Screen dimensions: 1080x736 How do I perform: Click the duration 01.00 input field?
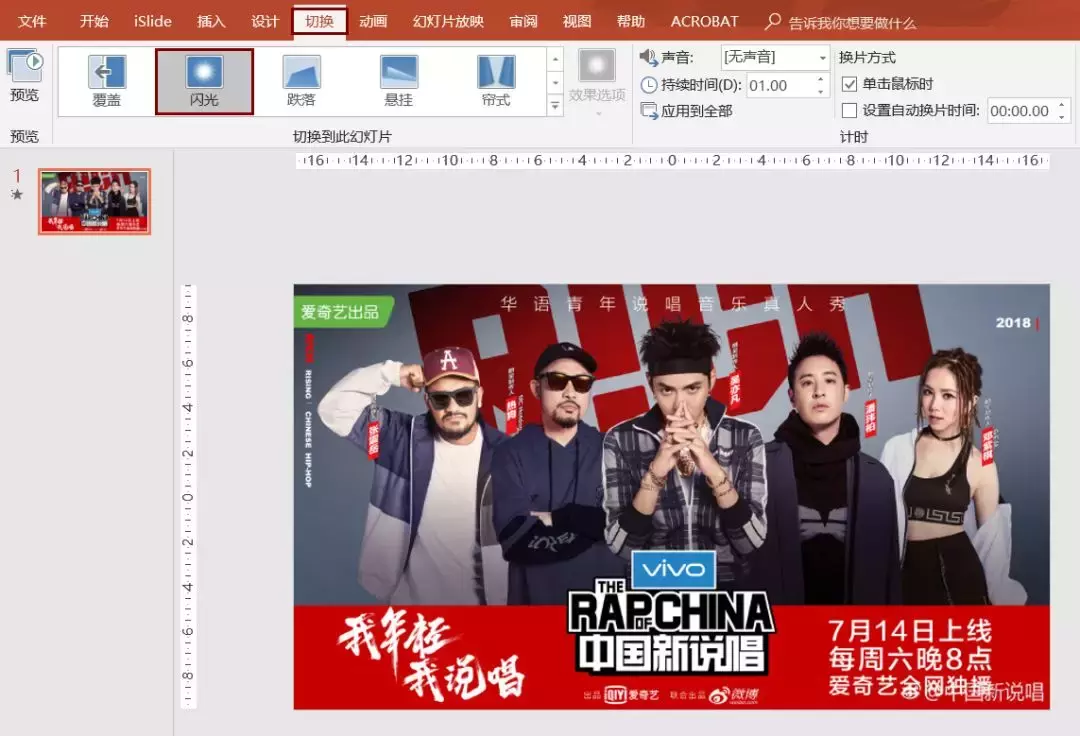[x=780, y=85]
